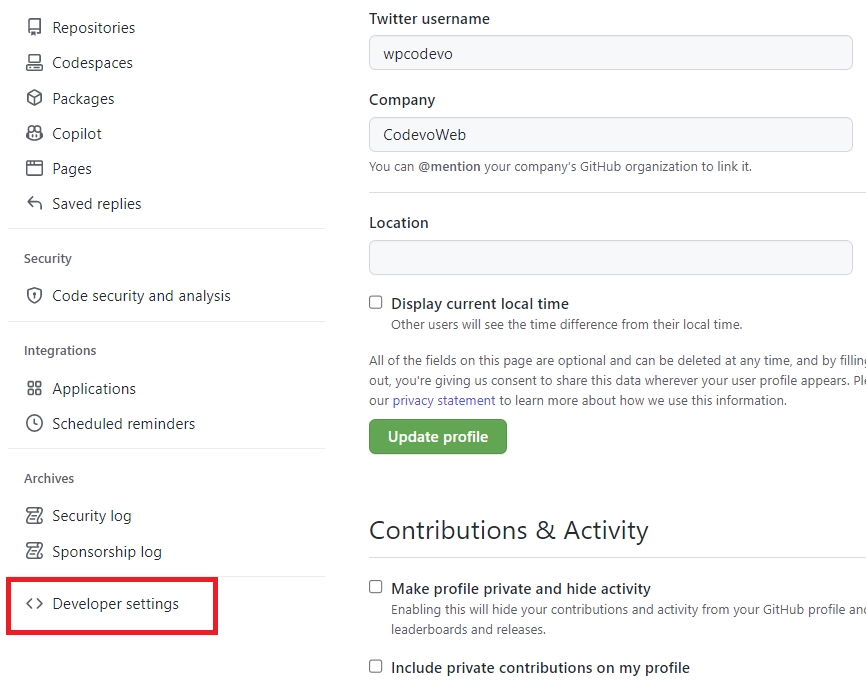Screen dimensions: 866x683
Task: Check Make profile private and hide activity
Action: pos(376,587)
